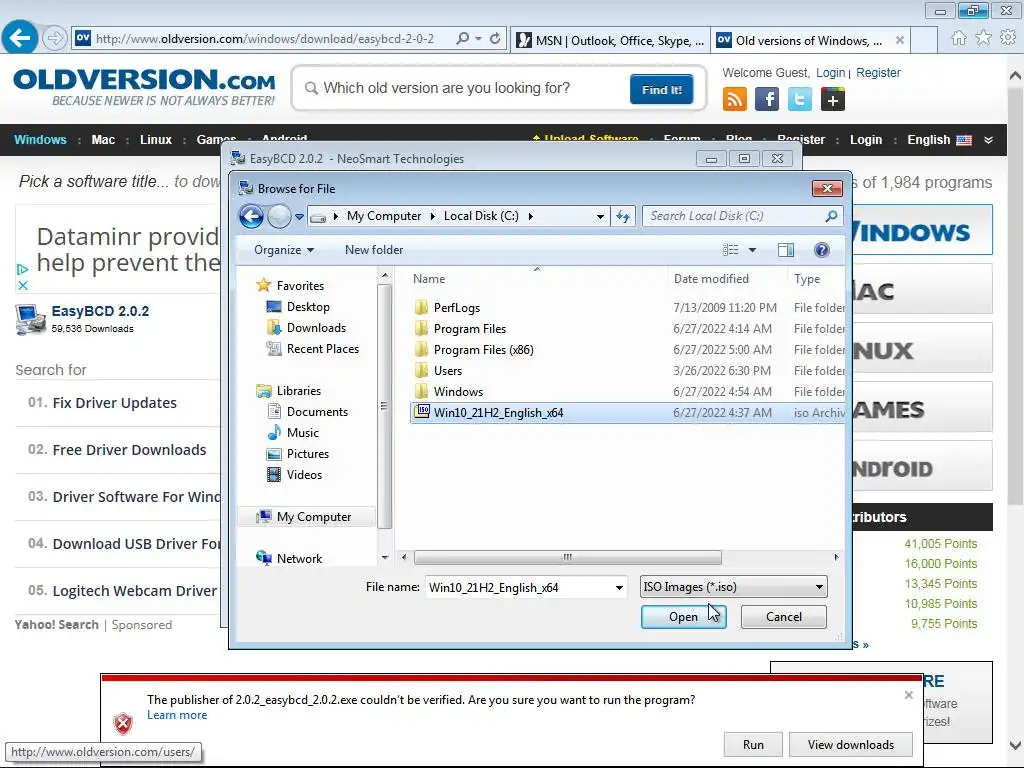The width and height of the screenshot is (1024, 768).
Task: Select Documents under Libraries
Action: [x=317, y=411]
